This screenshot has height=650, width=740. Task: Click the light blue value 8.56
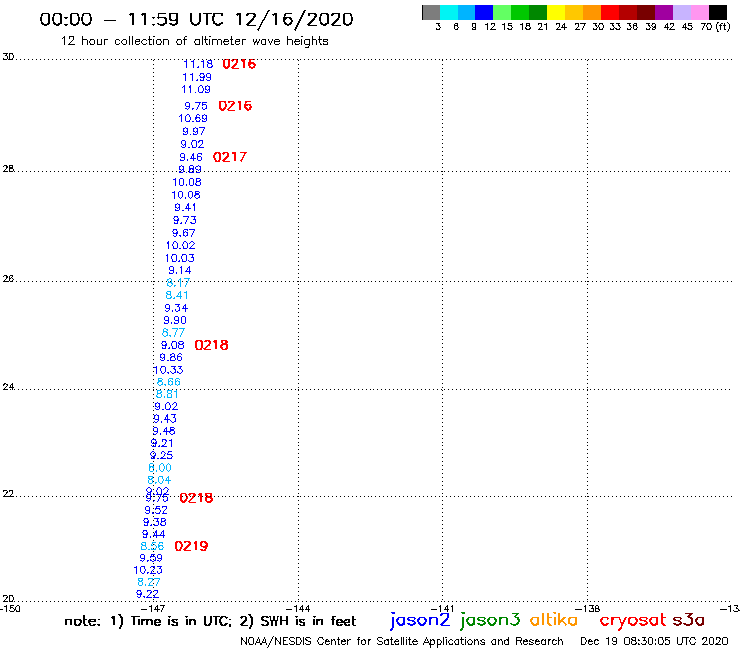[152, 546]
